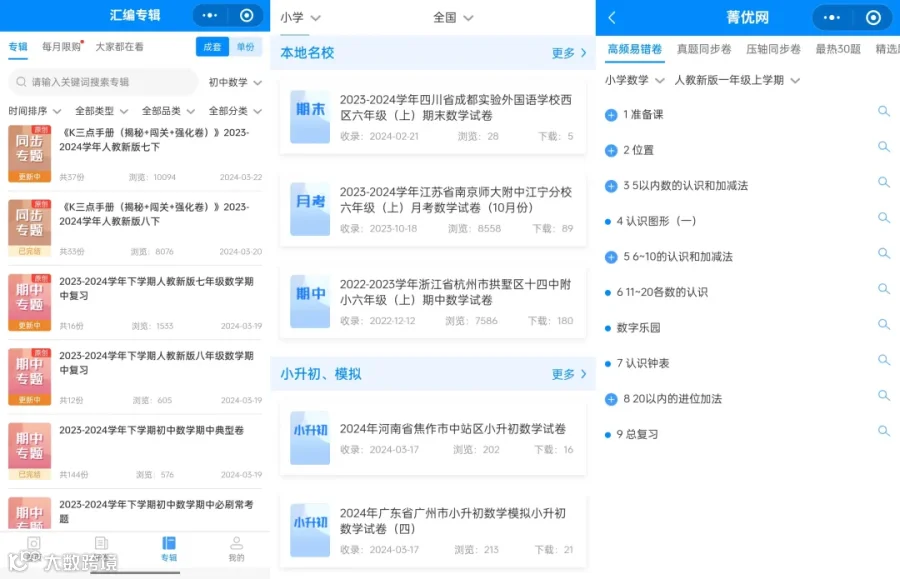Open 期中专题 thumbnail for 七年级数学期中复习
The image size is (900, 579).
pyautogui.click(x=30, y=302)
